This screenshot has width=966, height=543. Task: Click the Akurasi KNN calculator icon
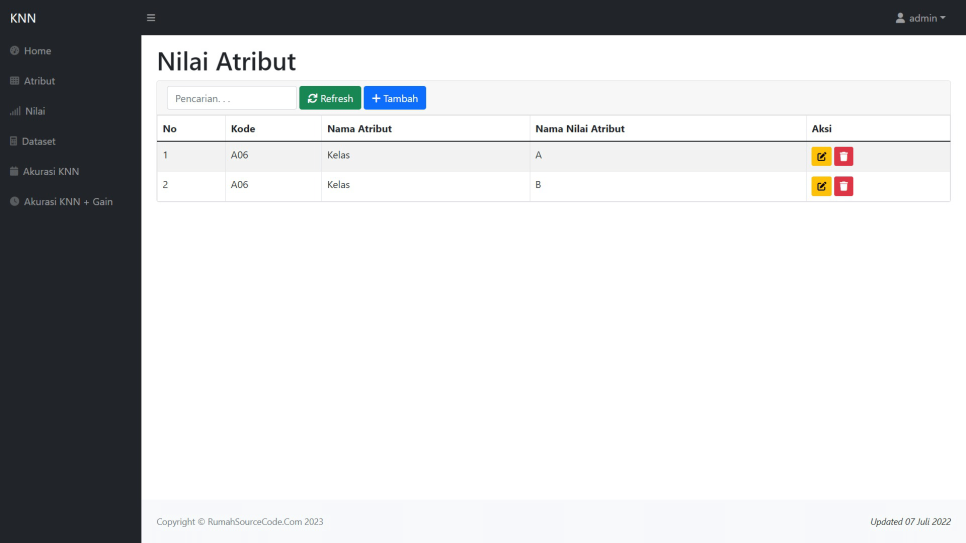[14, 171]
